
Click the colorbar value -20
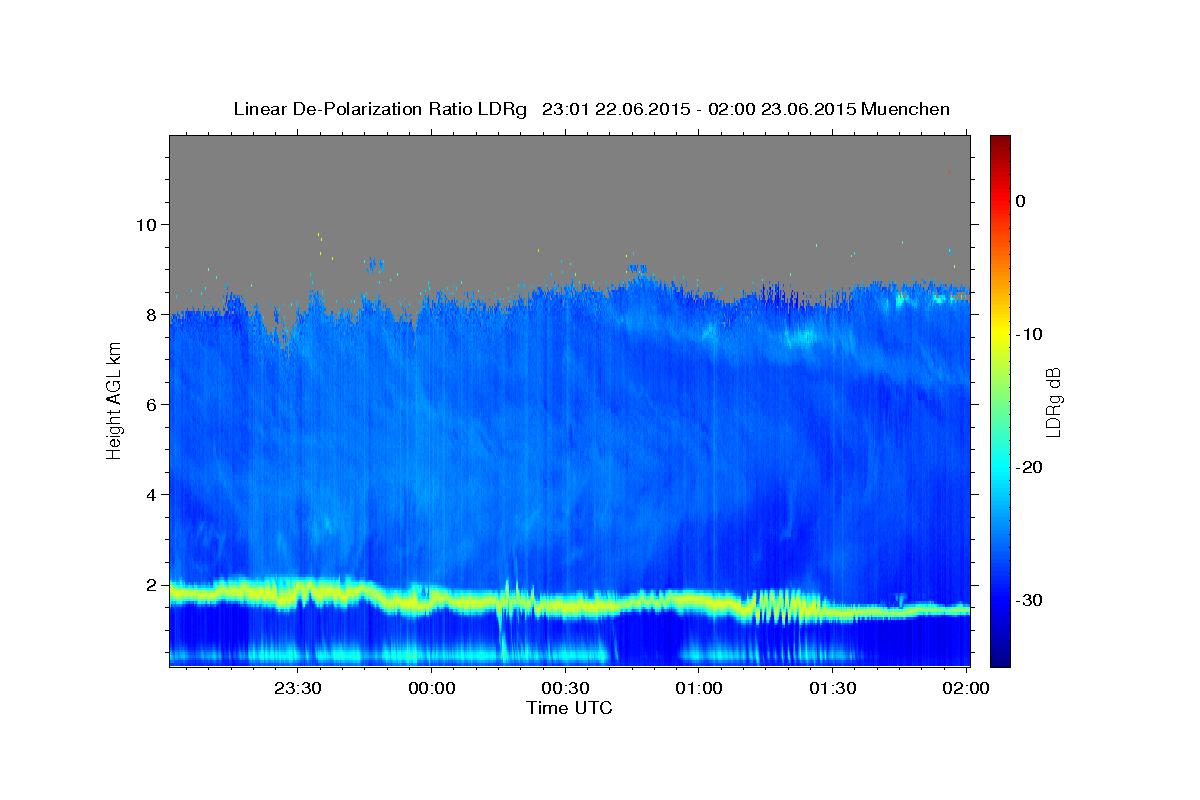1029,467
